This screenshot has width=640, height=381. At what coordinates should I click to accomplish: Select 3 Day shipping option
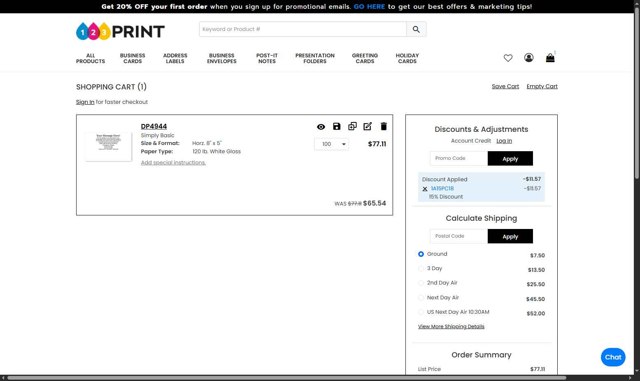pos(421,268)
